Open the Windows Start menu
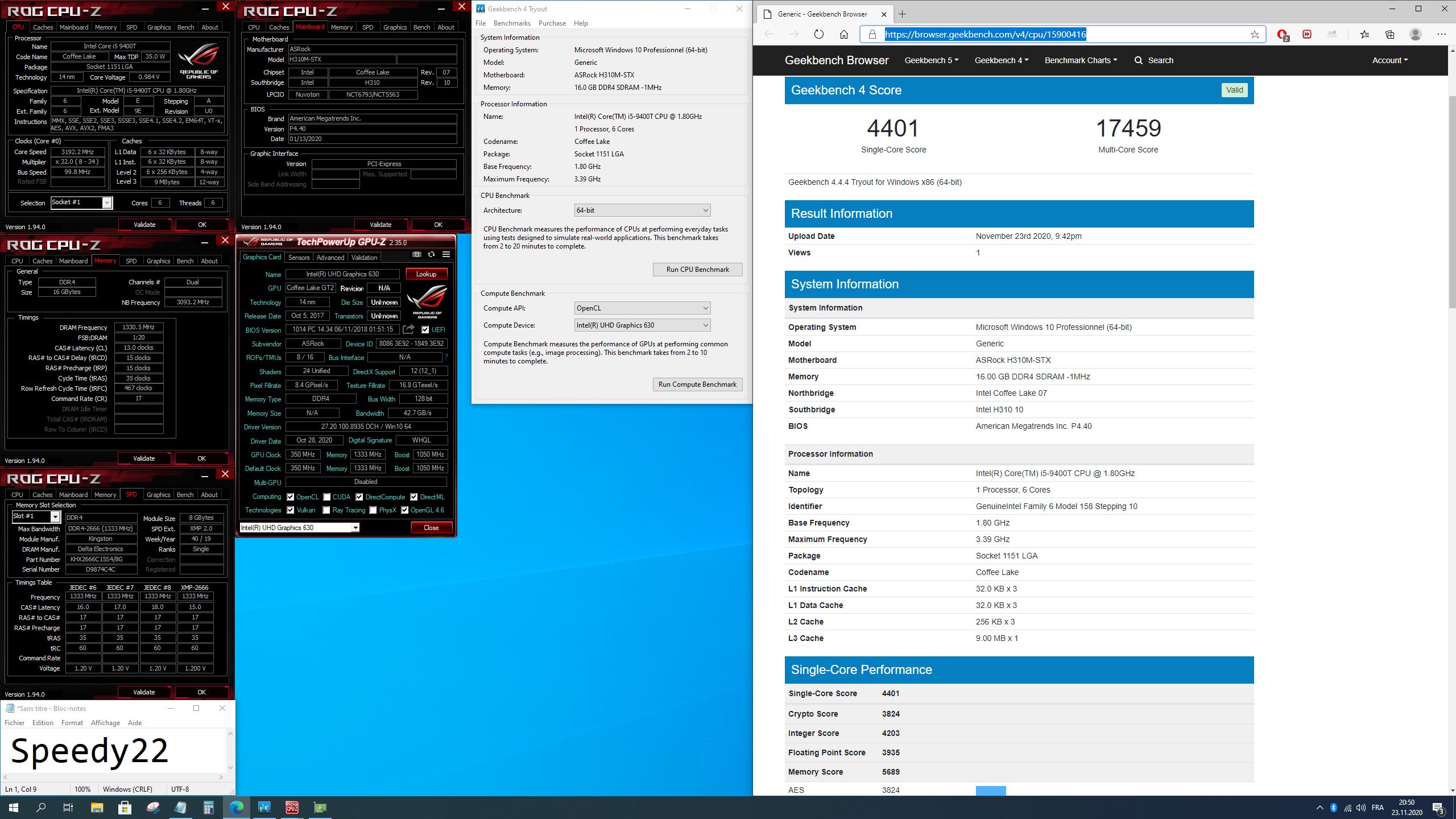 14,808
